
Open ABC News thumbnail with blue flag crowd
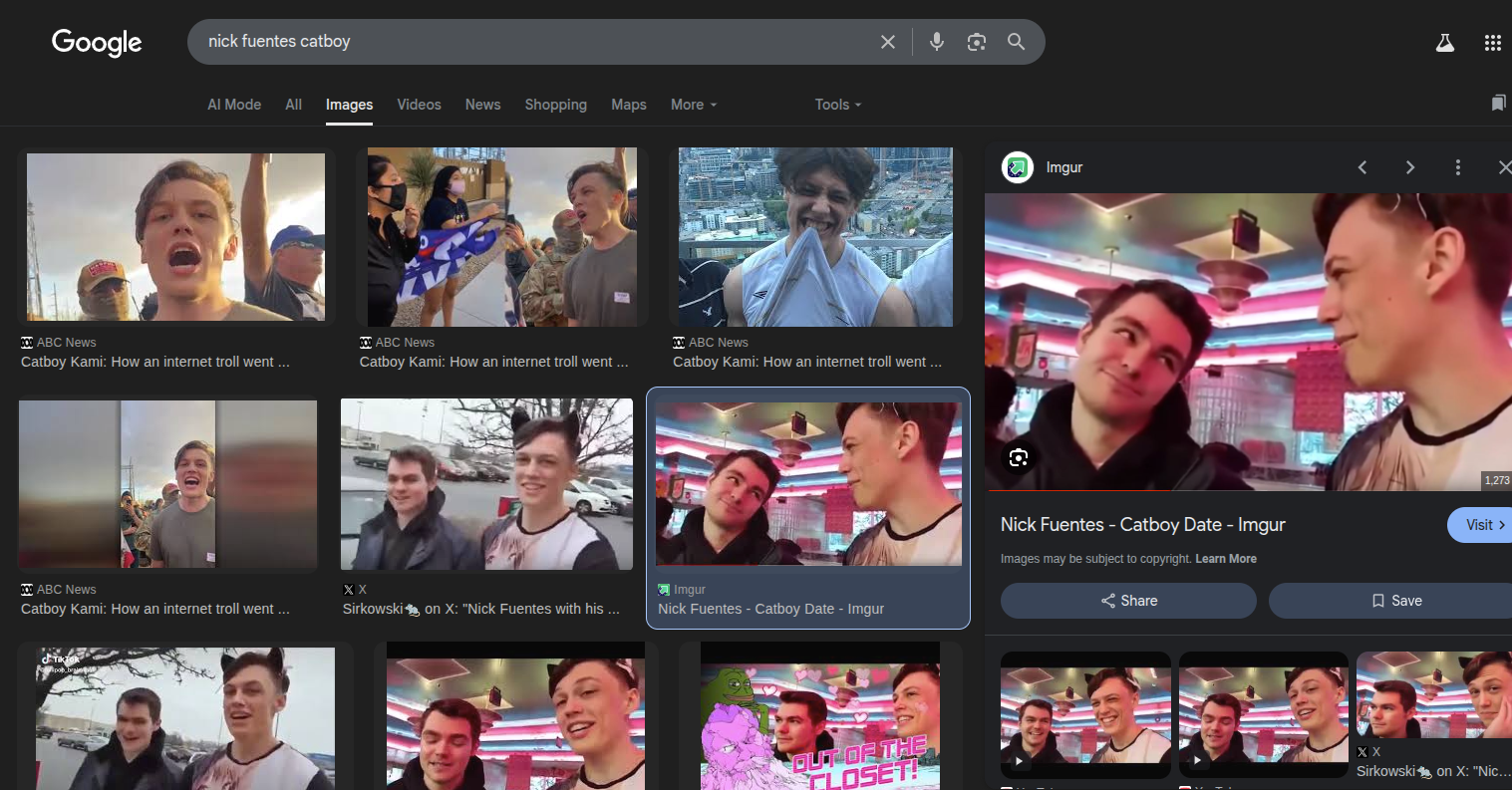tap(502, 237)
